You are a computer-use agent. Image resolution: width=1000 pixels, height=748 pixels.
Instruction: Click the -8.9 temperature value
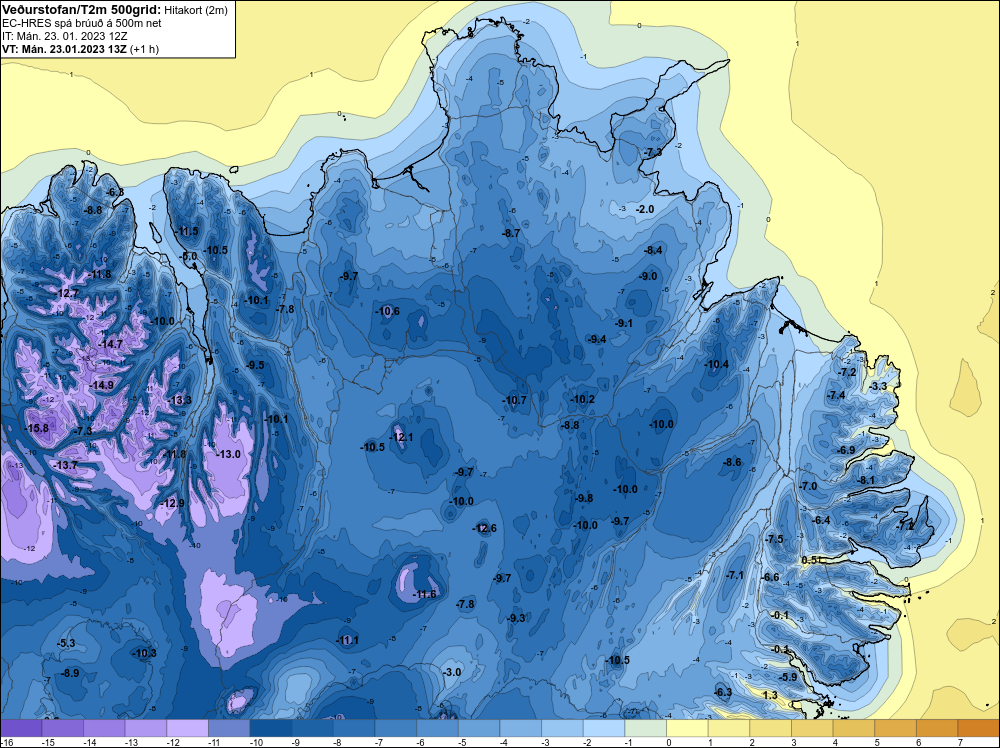click(x=70, y=673)
